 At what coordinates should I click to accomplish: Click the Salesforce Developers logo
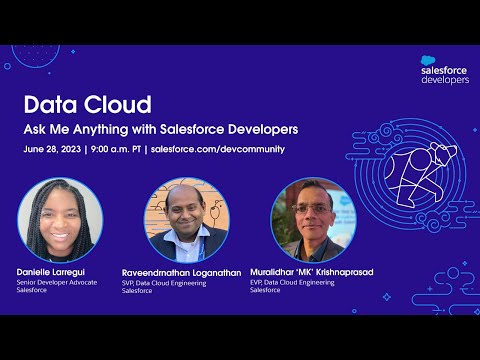[x=445, y=70]
